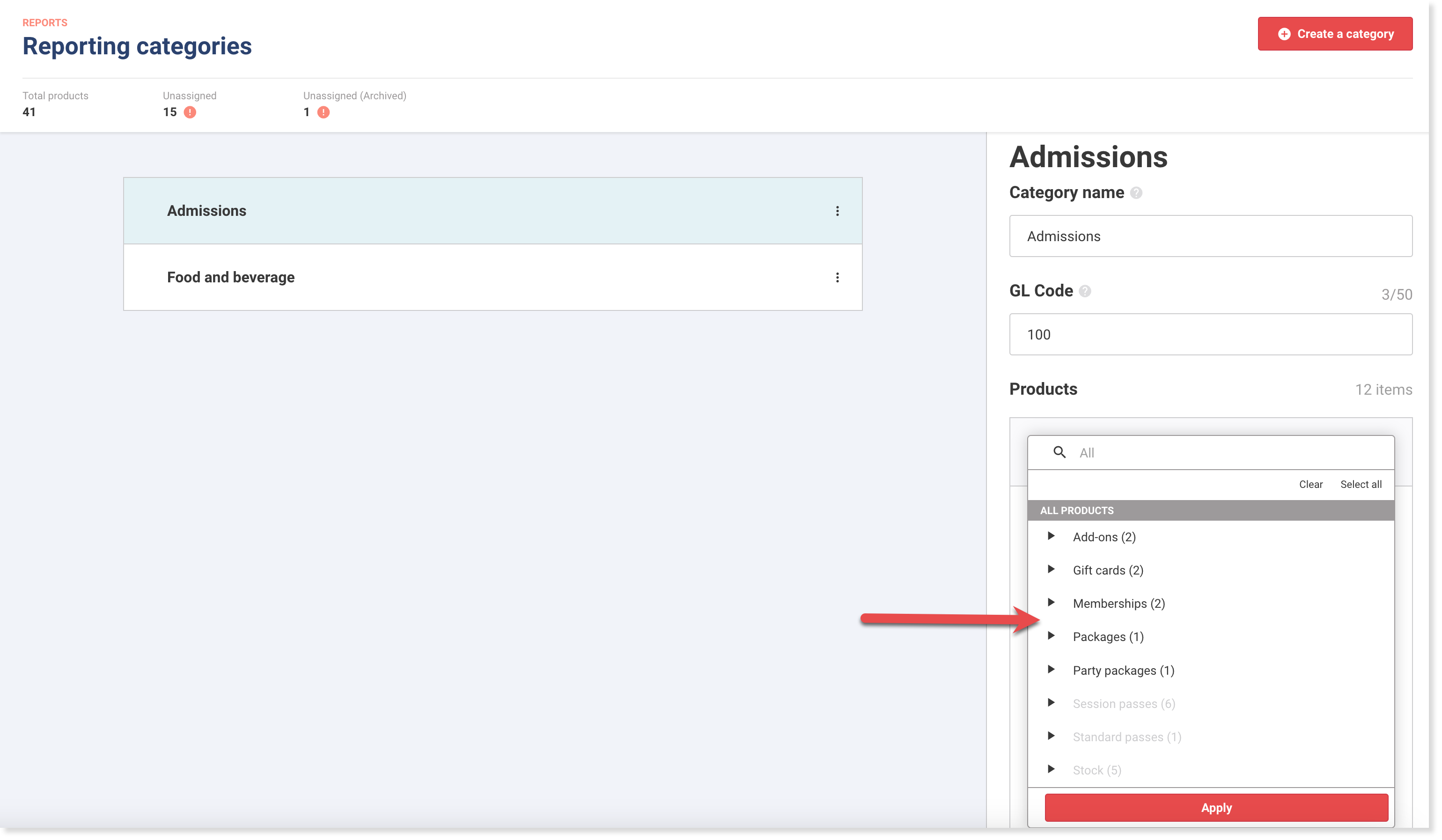Click the Unassigned warning icon next to 15

tap(190, 112)
